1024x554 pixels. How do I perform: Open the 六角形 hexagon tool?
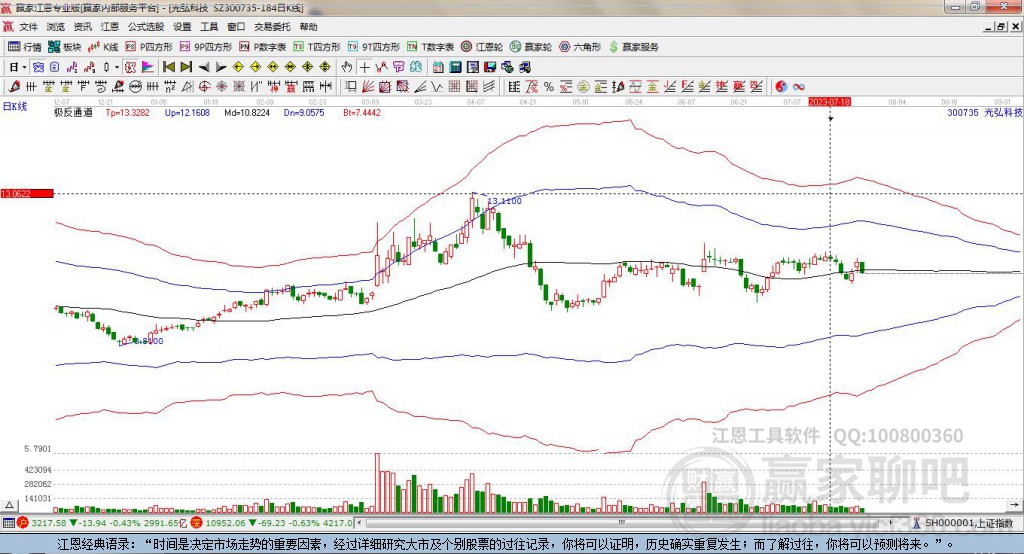581,47
